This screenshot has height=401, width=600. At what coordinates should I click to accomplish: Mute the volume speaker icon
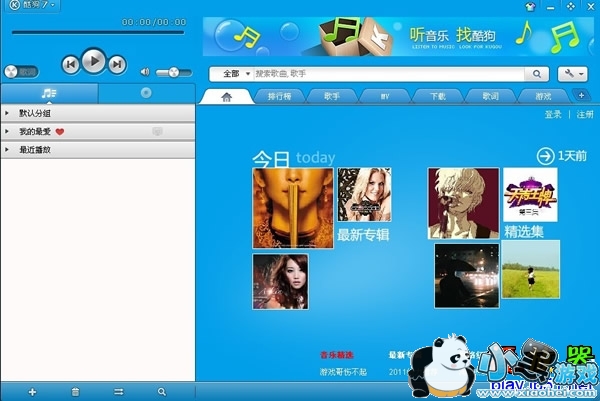click(145, 72)
